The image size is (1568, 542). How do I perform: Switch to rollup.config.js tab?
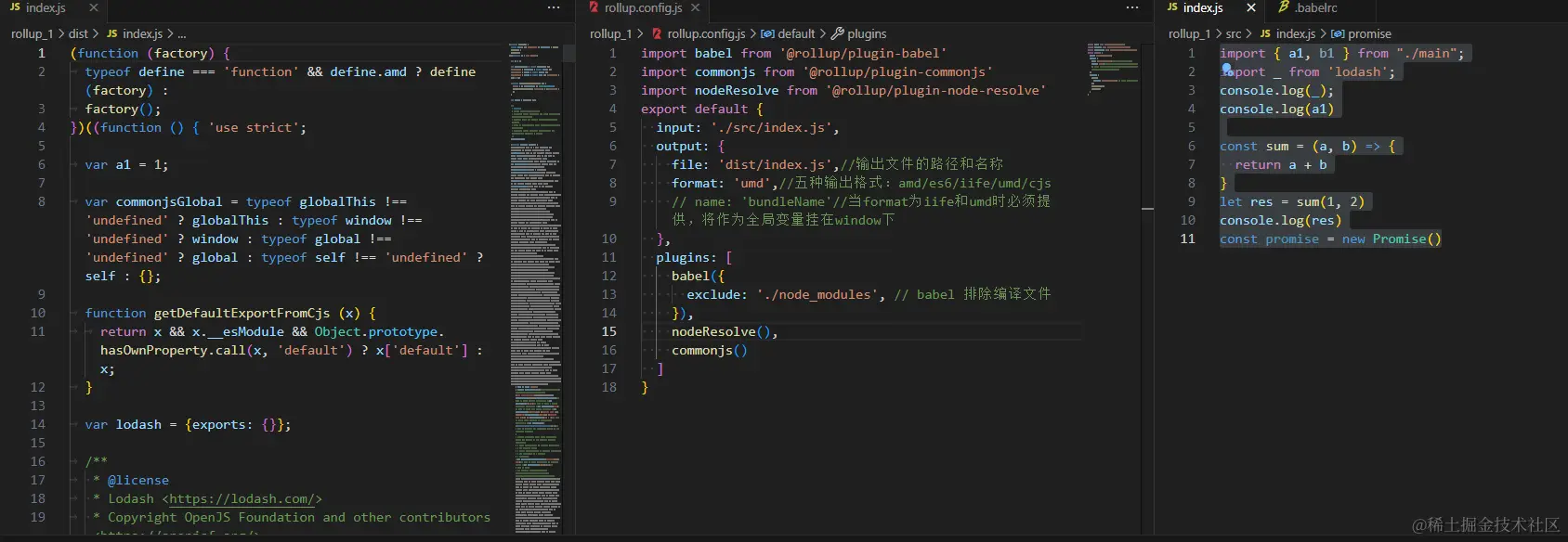(643, 7)
